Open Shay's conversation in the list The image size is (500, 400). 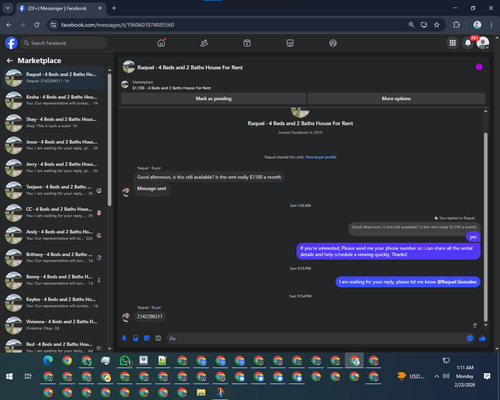point(54,122)
